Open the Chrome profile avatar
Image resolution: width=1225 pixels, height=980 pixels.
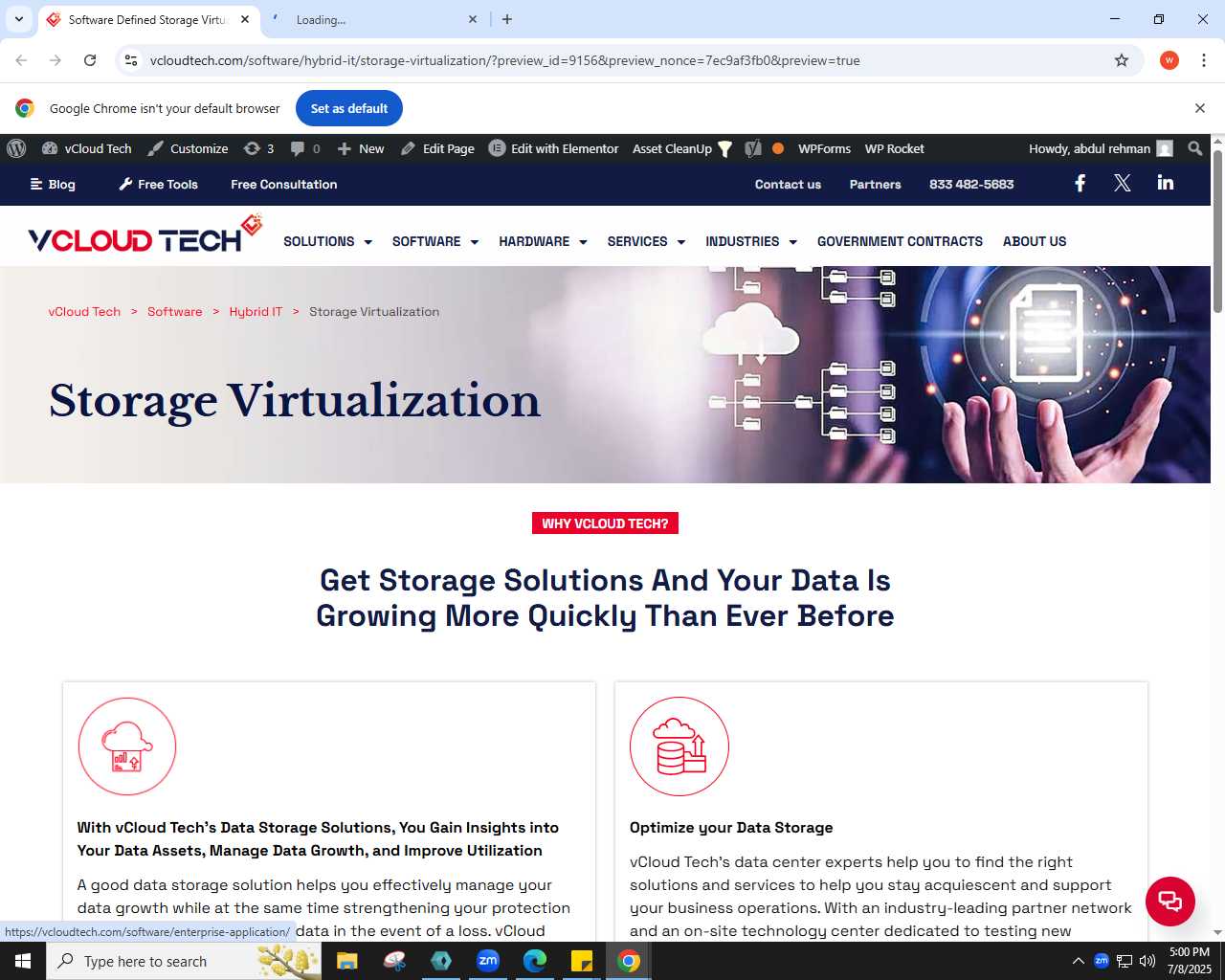[x=1169, y=60]
